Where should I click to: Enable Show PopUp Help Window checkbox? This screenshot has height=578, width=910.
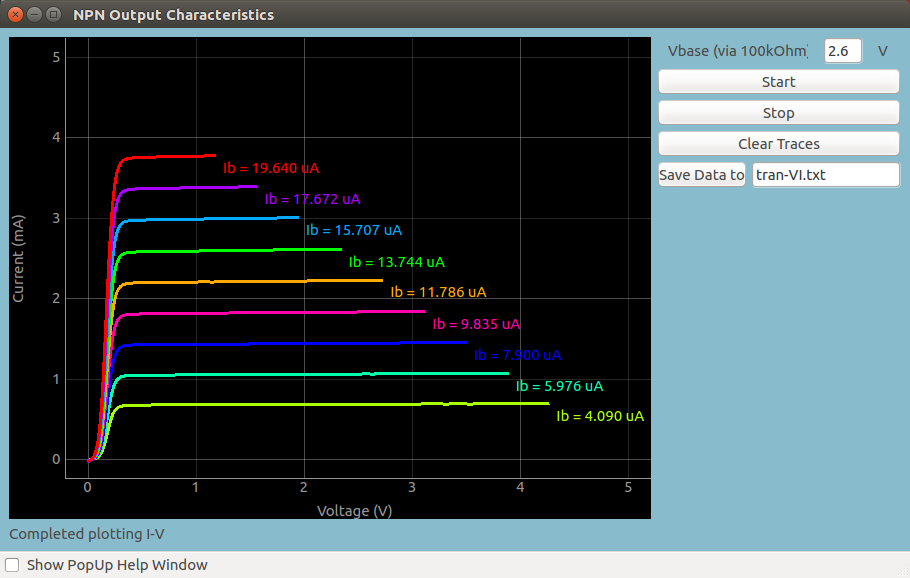(13, 565)
